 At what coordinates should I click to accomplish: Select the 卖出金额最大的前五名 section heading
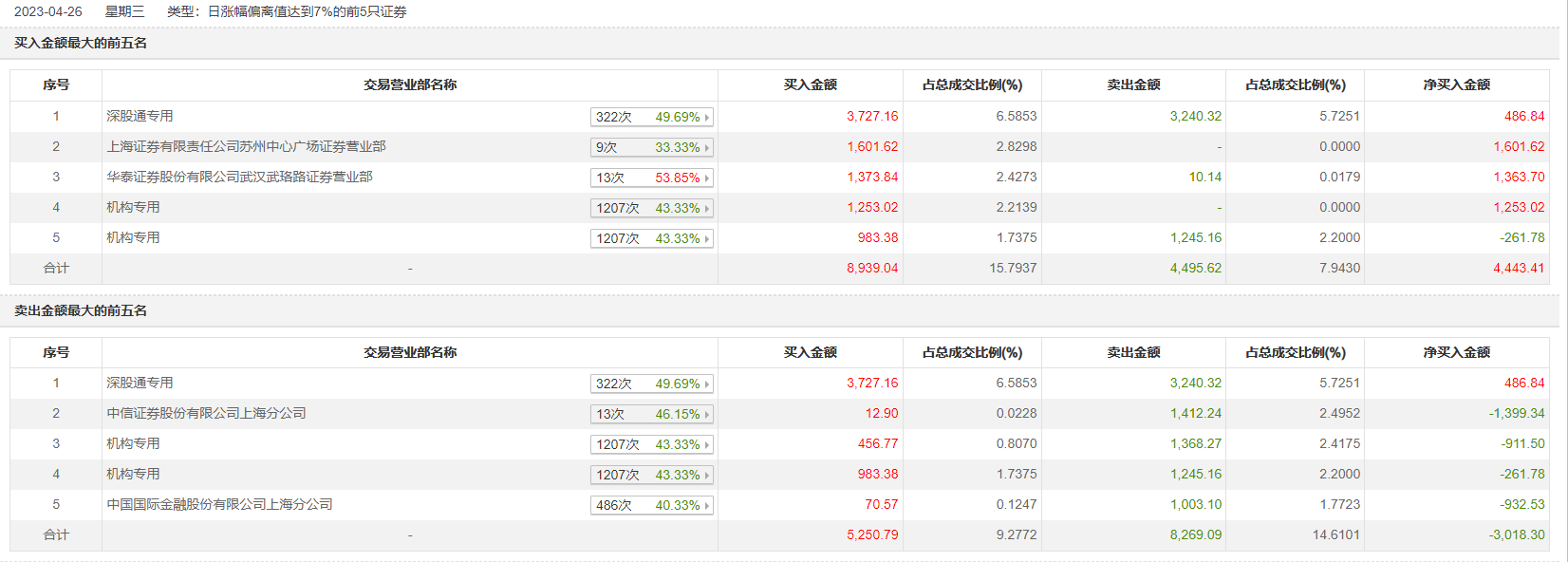point(81,310)
